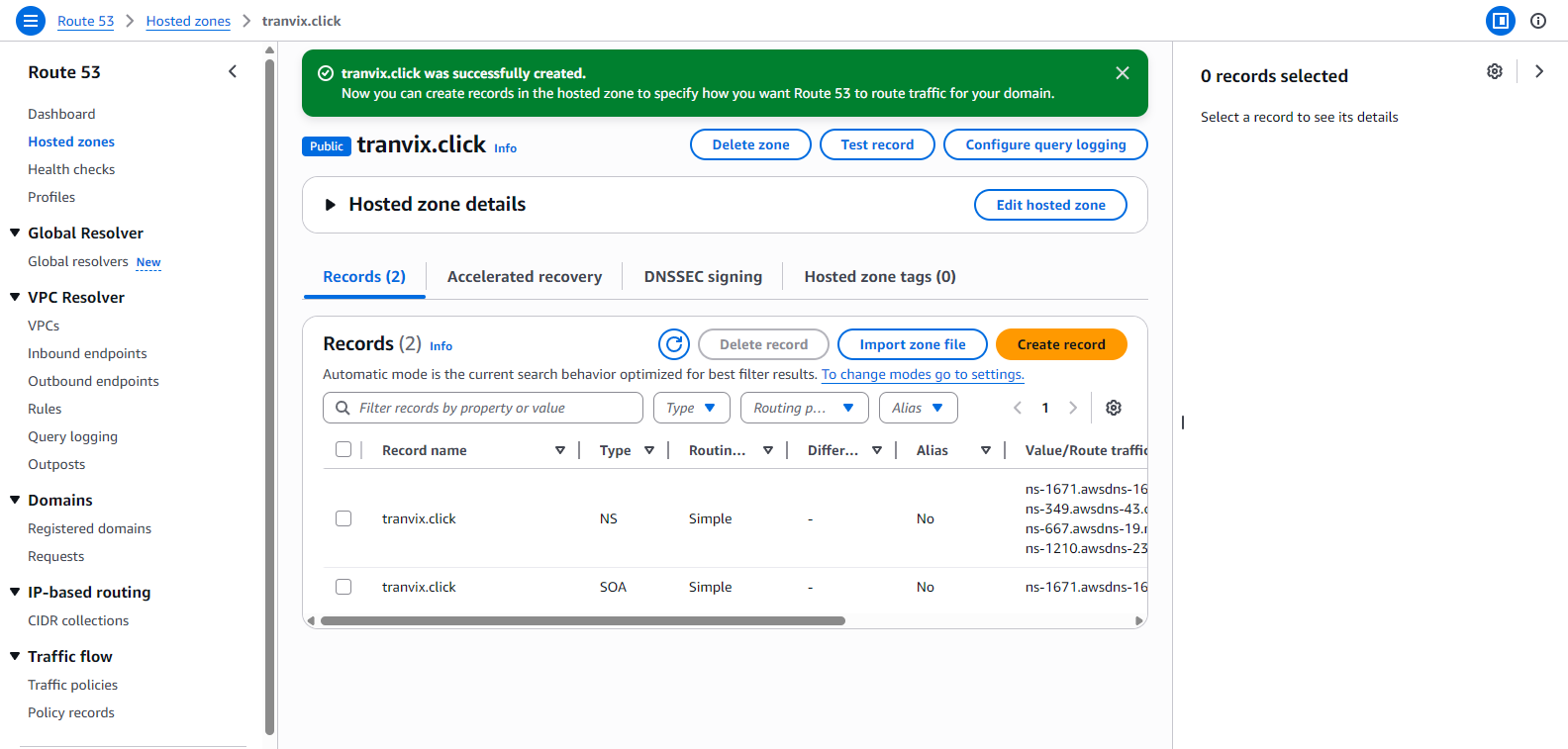The width and height of the screenshot is (1568, 749).
Task: Sort by Routing policy column arrow
Action: click(768, 450)
